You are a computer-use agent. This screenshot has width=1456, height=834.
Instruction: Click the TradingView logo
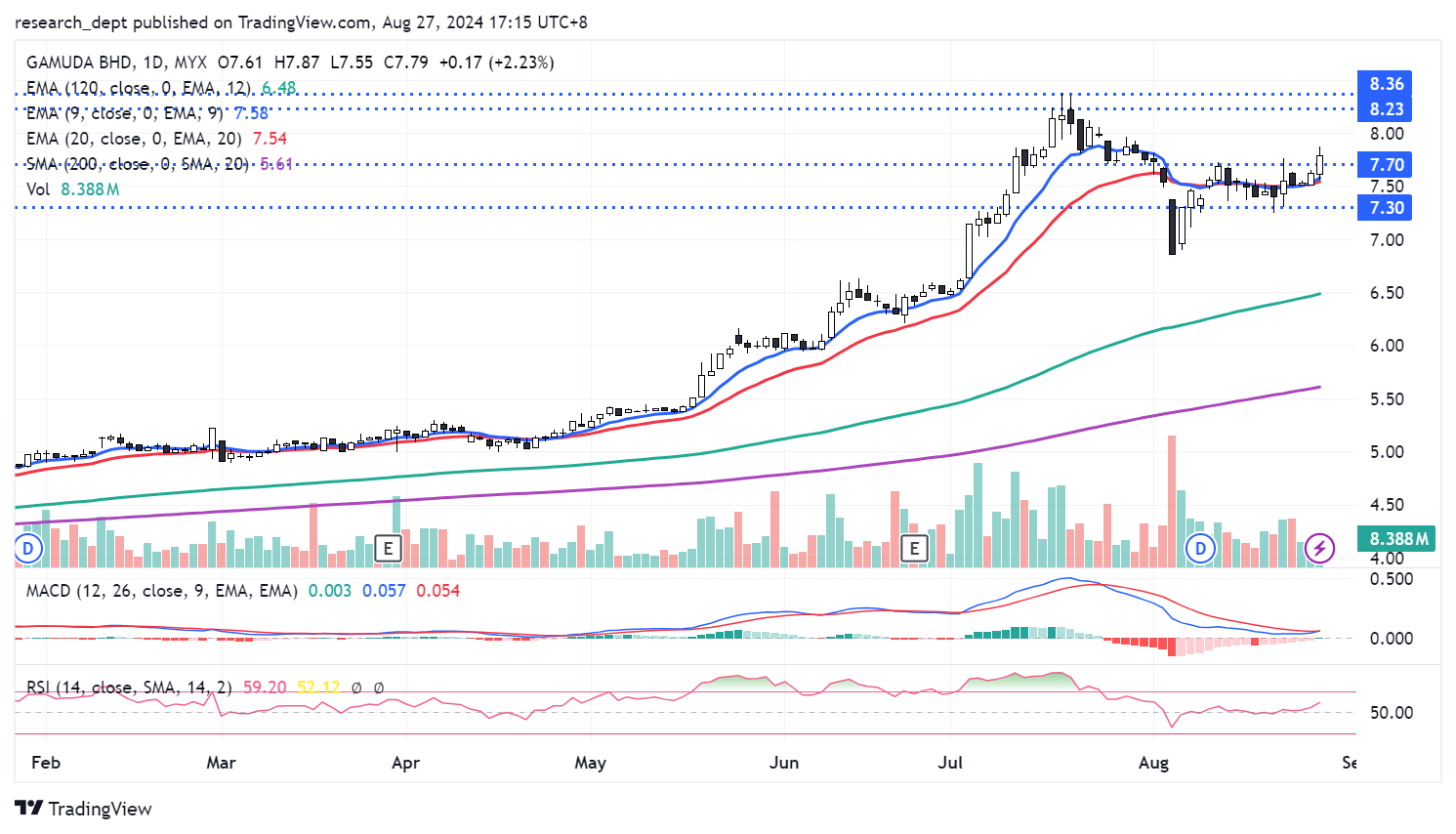click(x=84, y=809)
